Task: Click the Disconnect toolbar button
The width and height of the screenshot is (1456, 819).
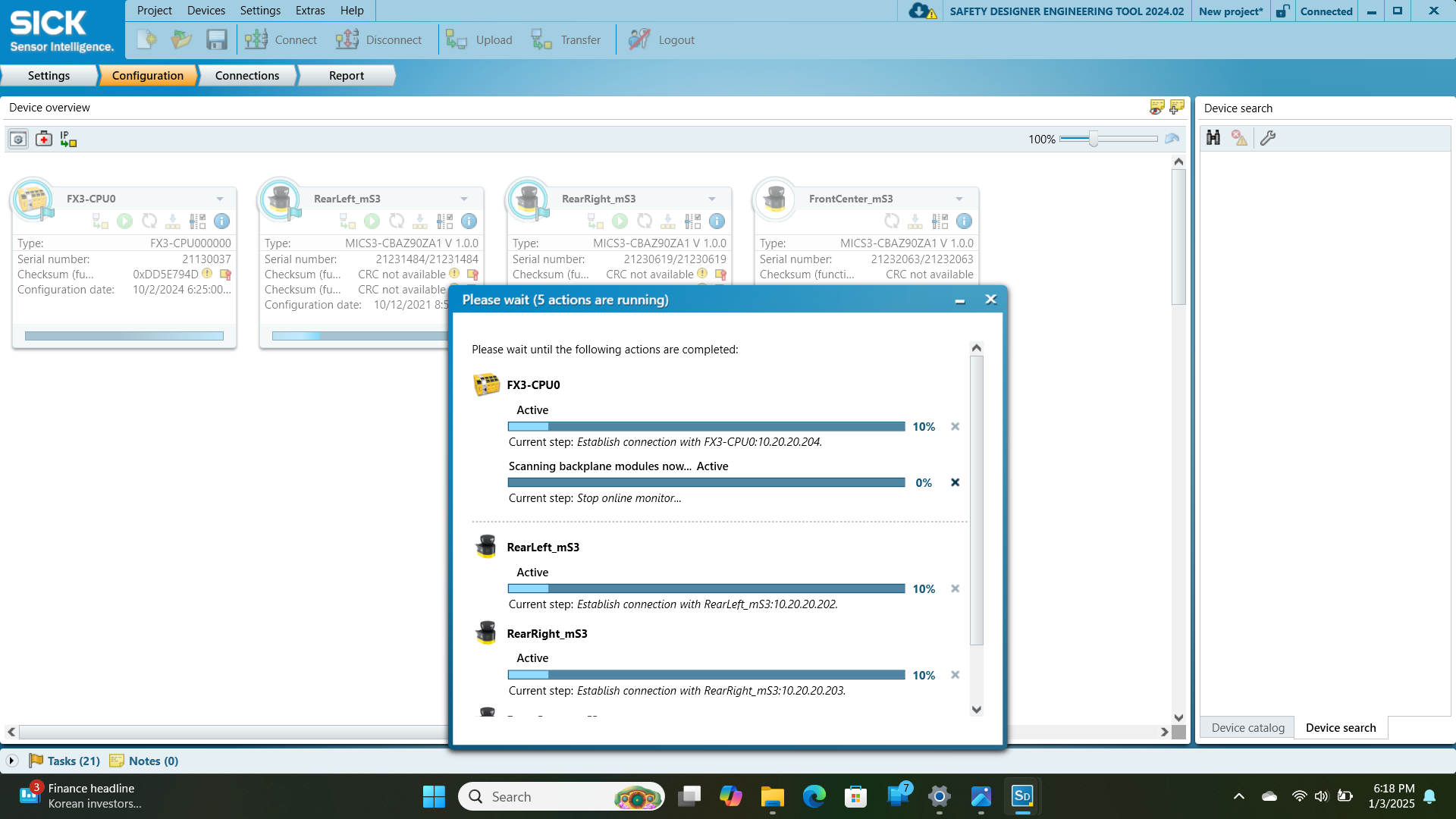Action: click(x=378, y=39)
